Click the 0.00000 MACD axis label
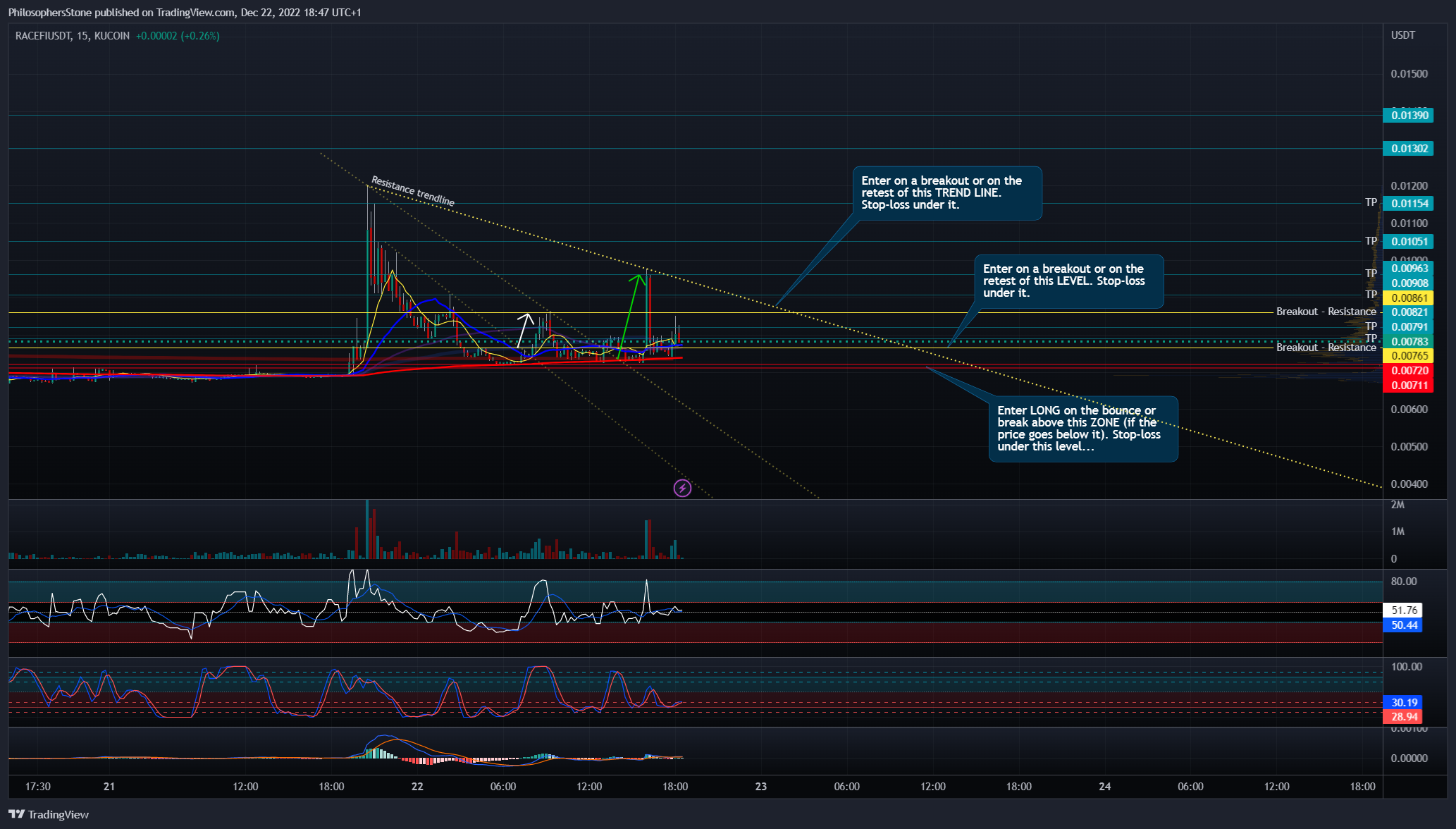 pos(1409,759)
